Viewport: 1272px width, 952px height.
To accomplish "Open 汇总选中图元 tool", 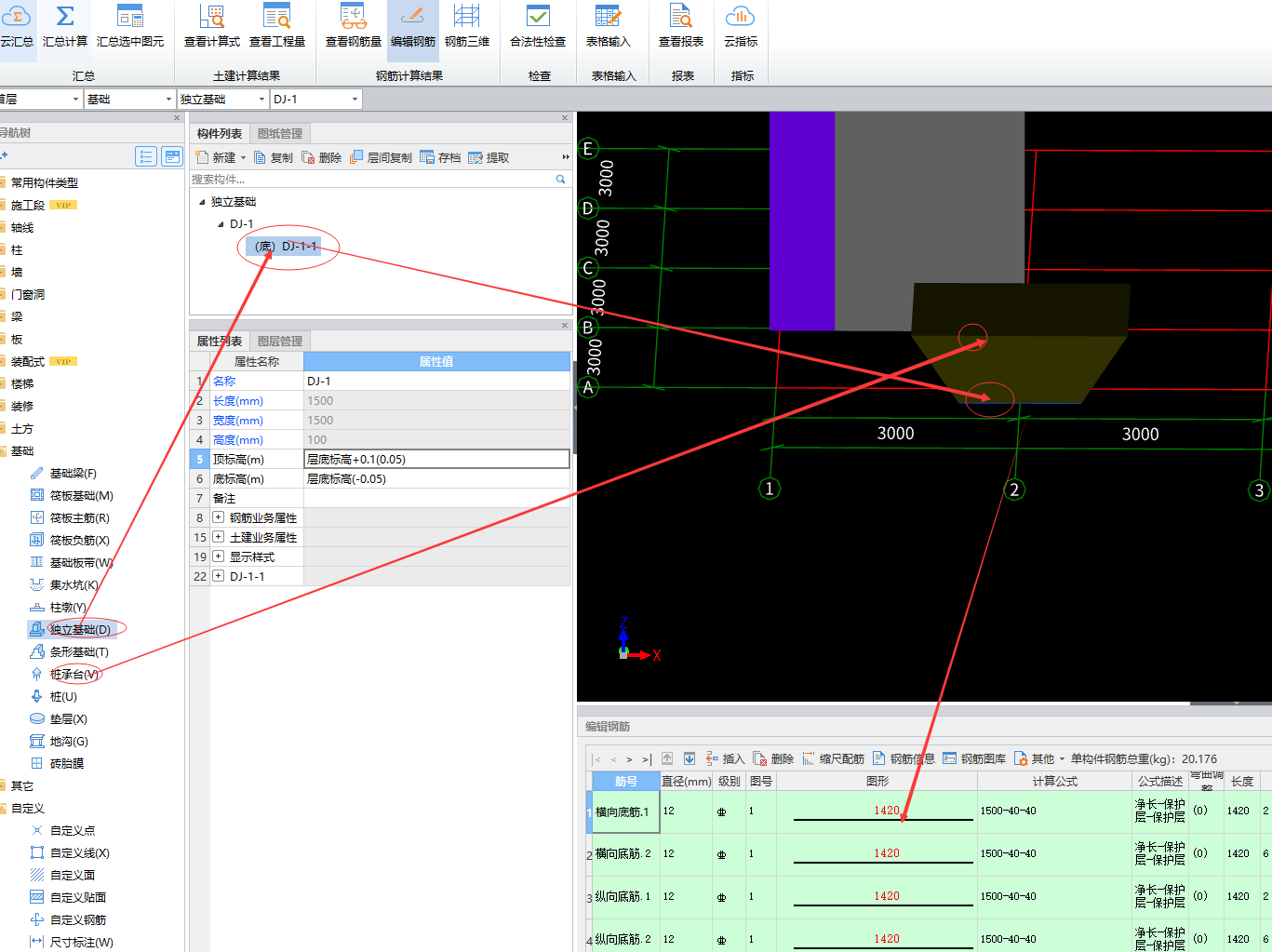I will click(x=130, y=27).
